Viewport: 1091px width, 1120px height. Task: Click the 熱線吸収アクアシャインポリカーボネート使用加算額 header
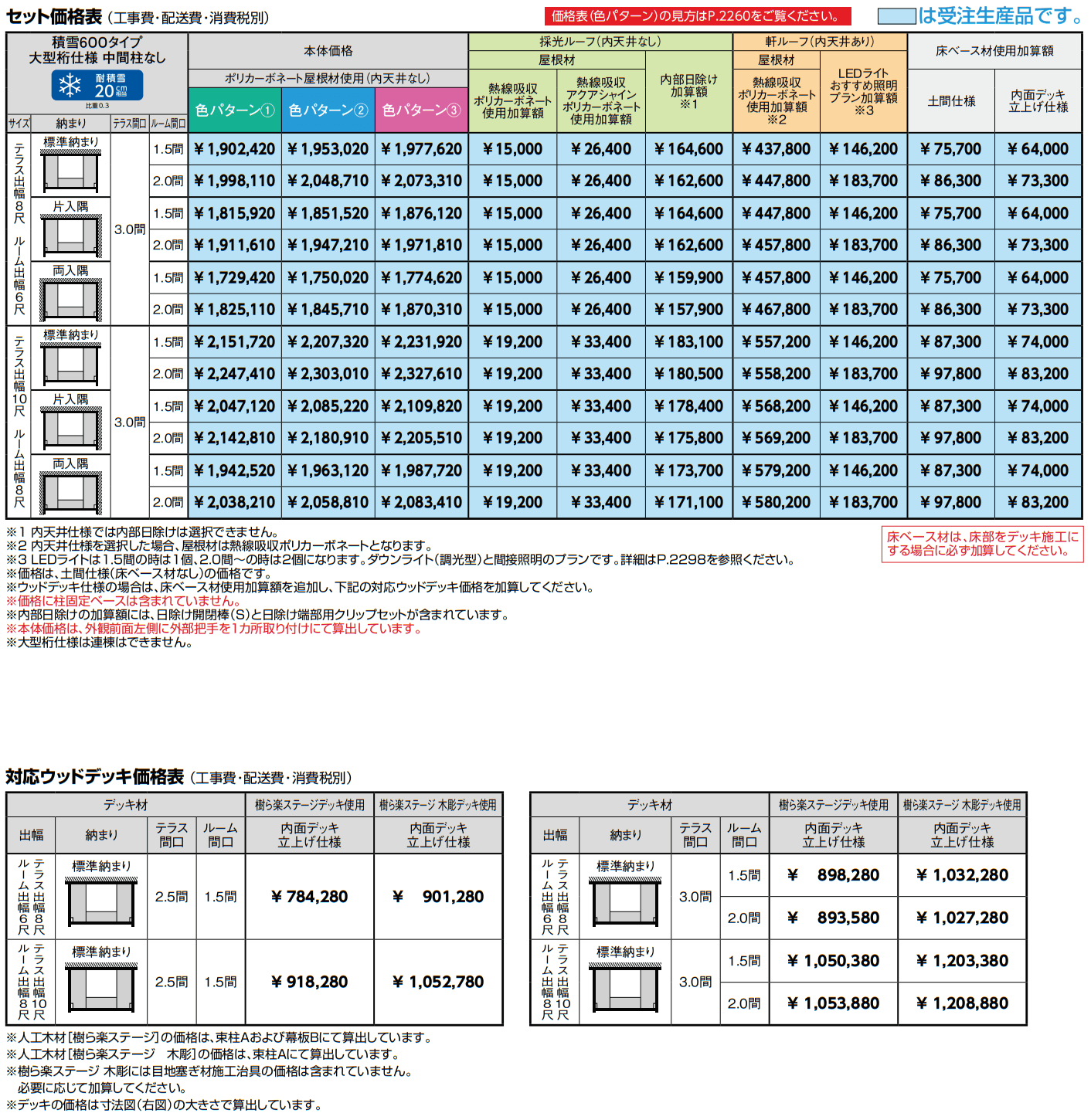(601, 100)
